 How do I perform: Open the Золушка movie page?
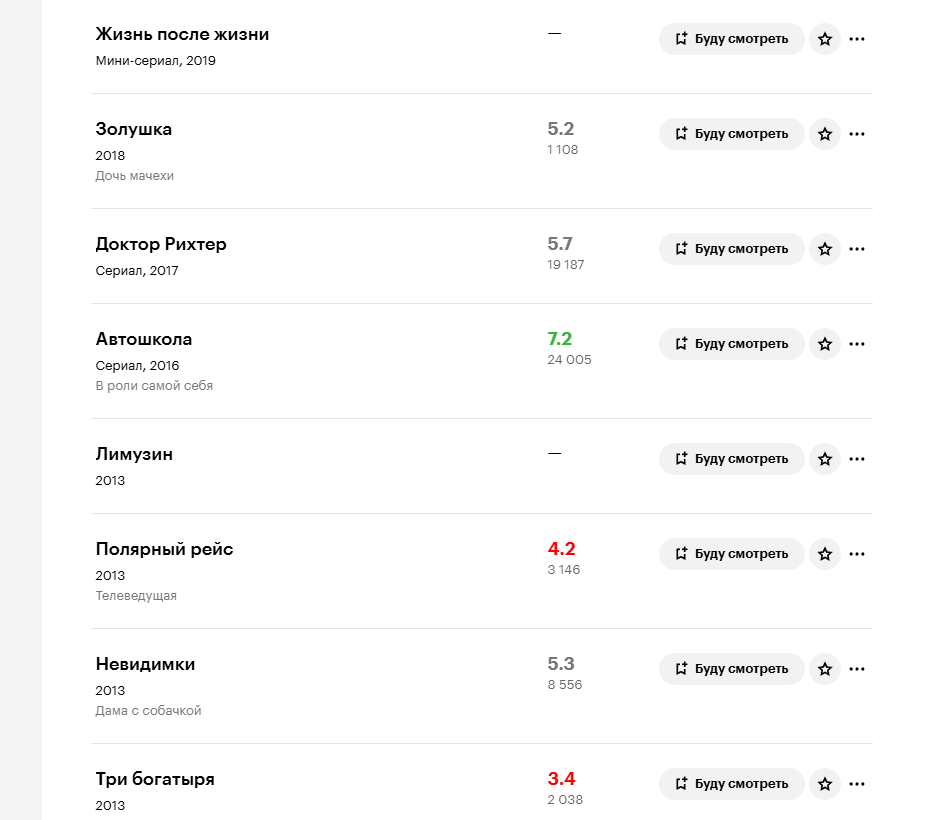[x=133, y=129]
